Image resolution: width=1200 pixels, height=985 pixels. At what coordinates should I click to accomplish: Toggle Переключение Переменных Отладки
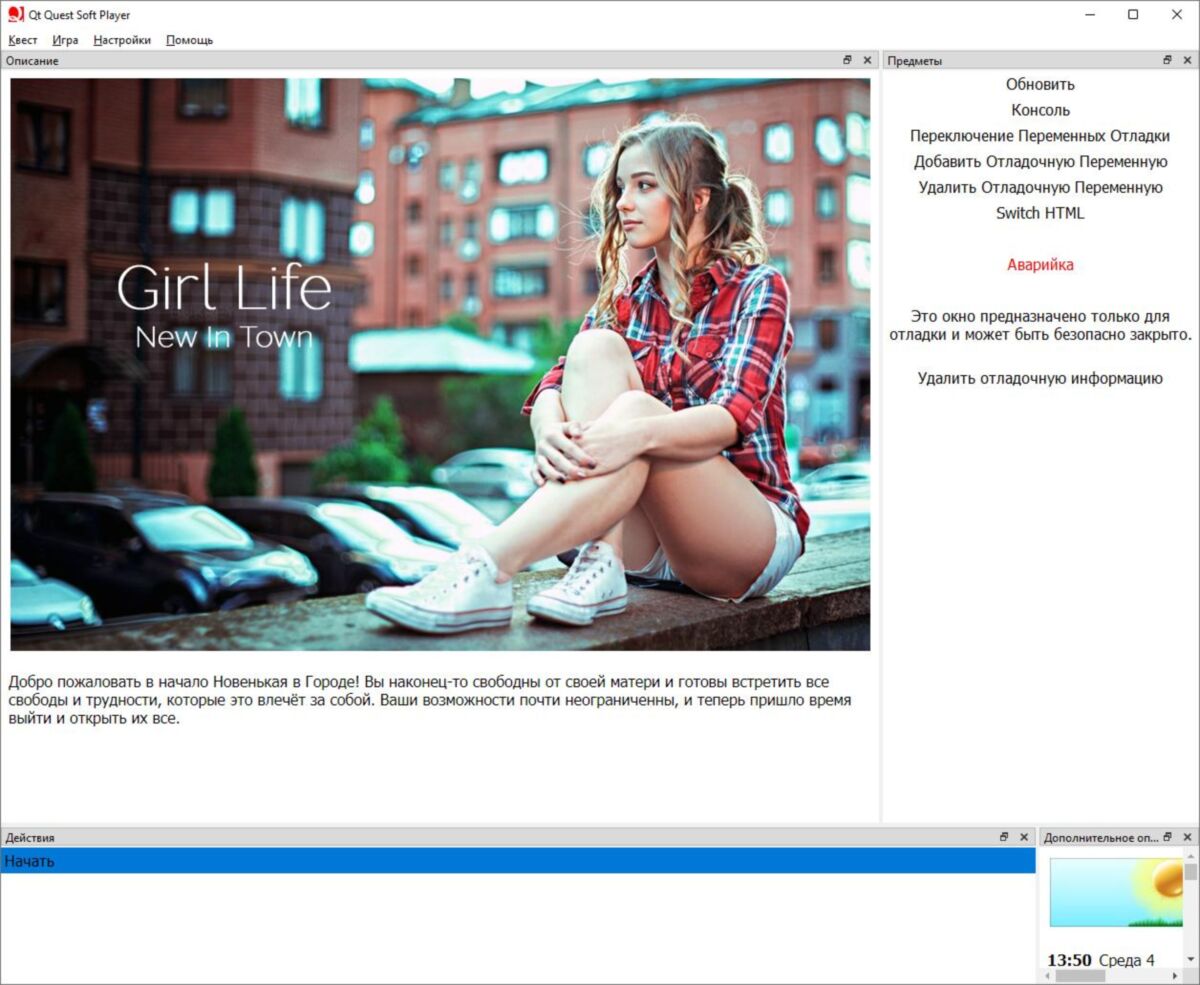coord(1040,136)
